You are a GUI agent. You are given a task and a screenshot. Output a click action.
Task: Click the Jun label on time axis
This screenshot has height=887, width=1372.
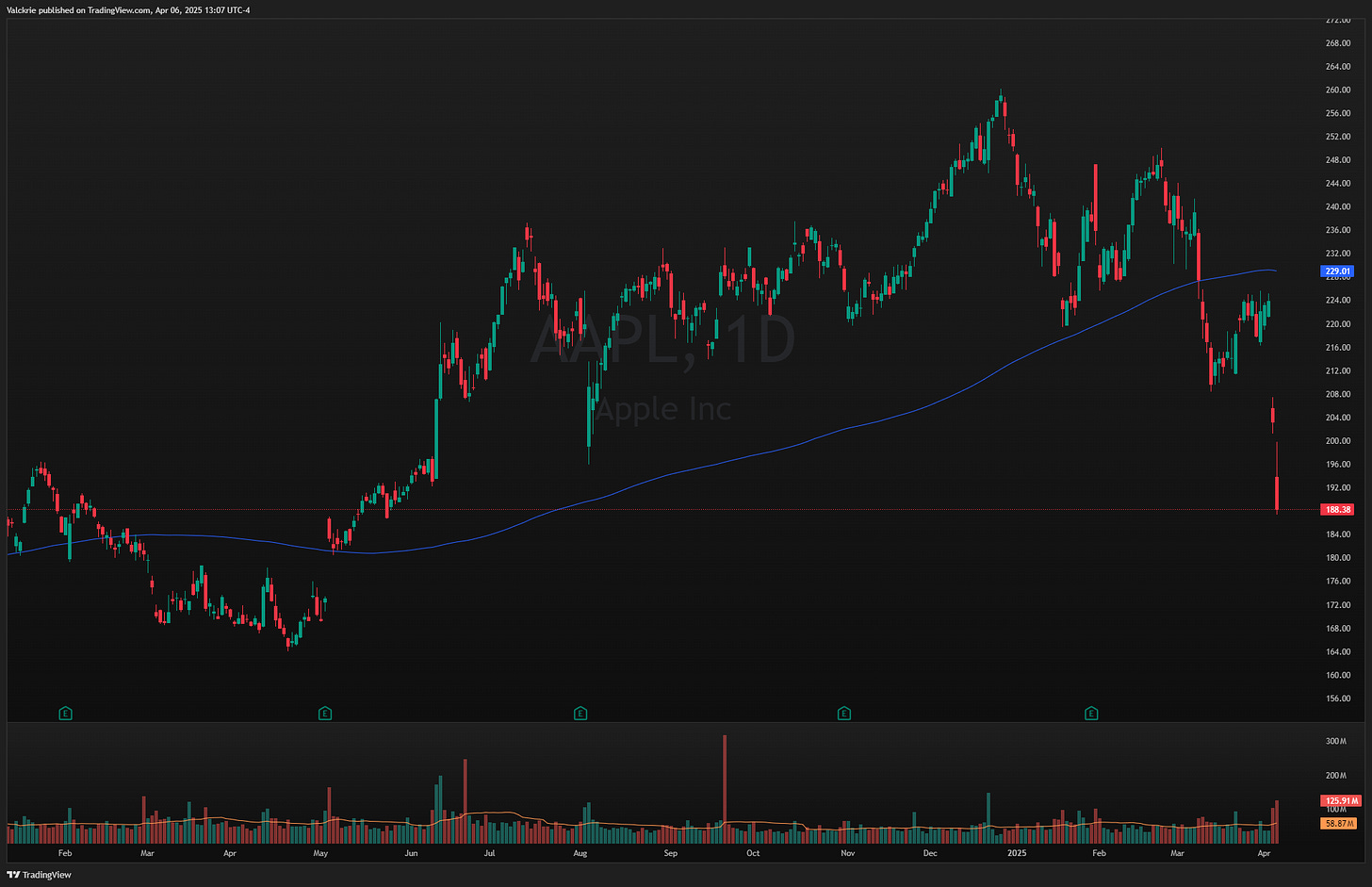[411, 853]
